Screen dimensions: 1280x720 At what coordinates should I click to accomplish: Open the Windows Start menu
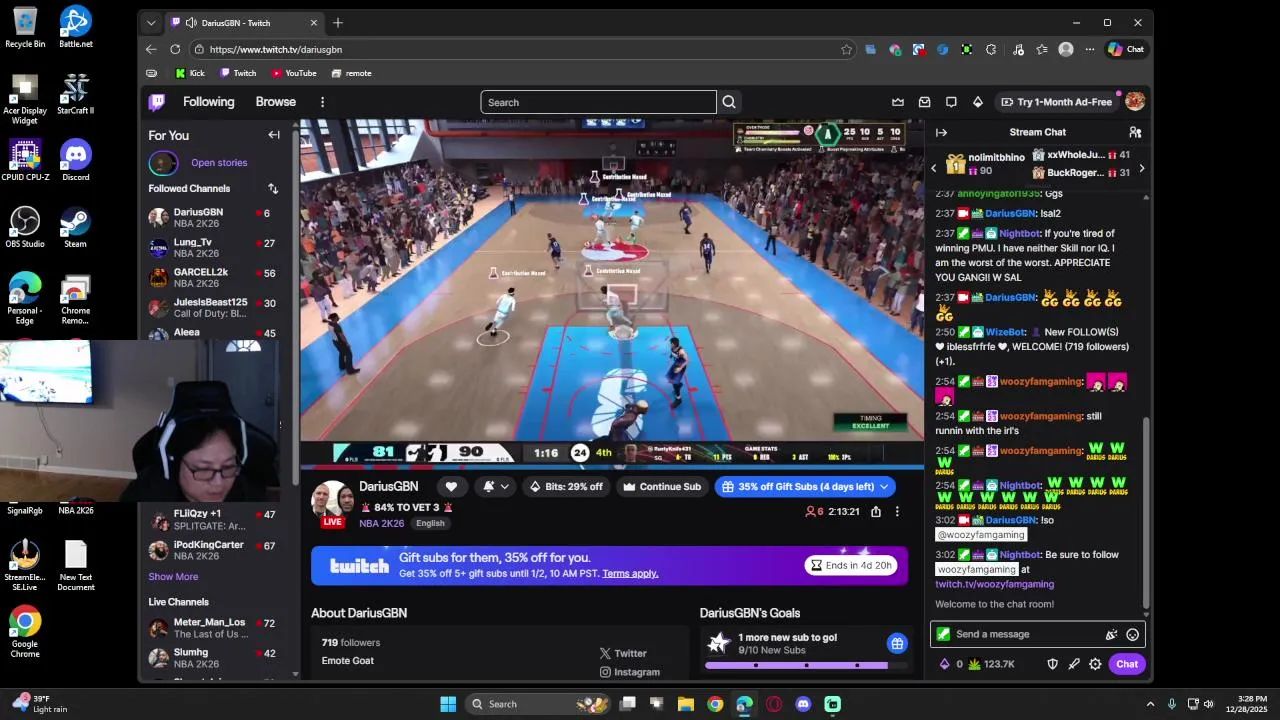pyautogui.click(x=448, y=704)
